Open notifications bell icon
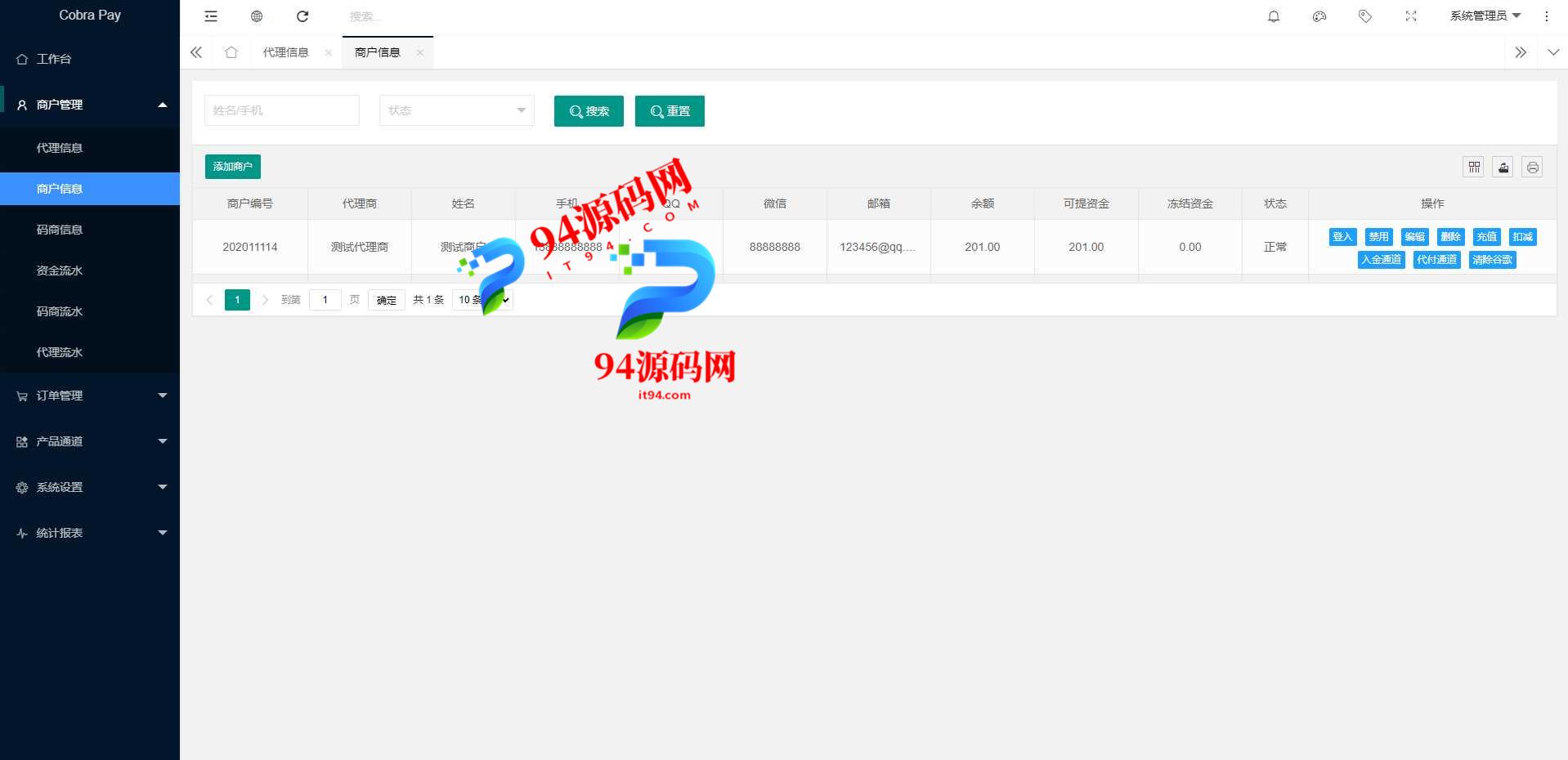The width and height of the screenshot is (1568, 760). tap(1274, 16)
